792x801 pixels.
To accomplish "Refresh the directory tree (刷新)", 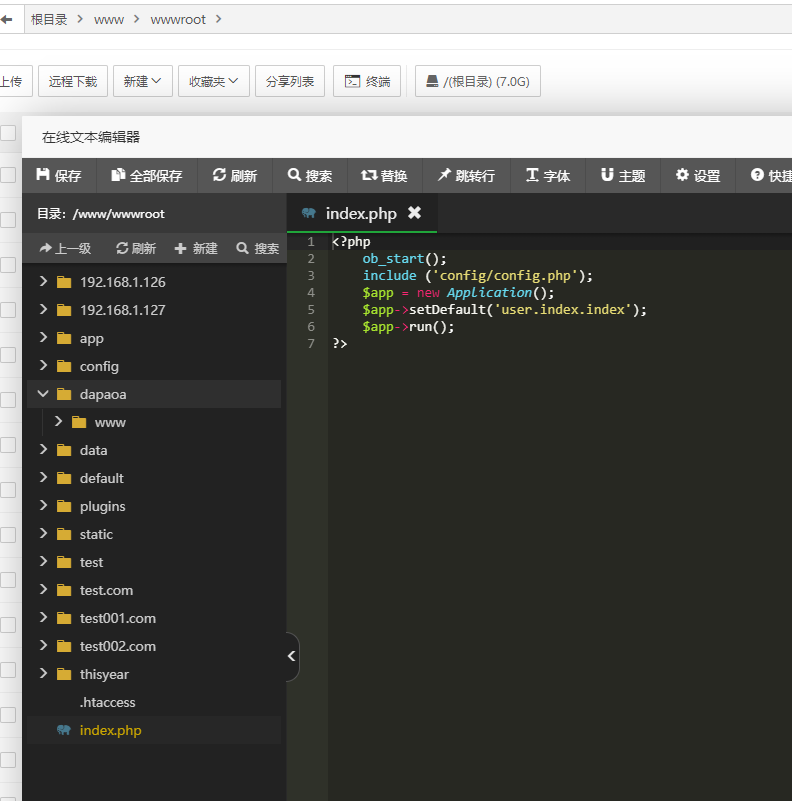I will click(136, 248).
